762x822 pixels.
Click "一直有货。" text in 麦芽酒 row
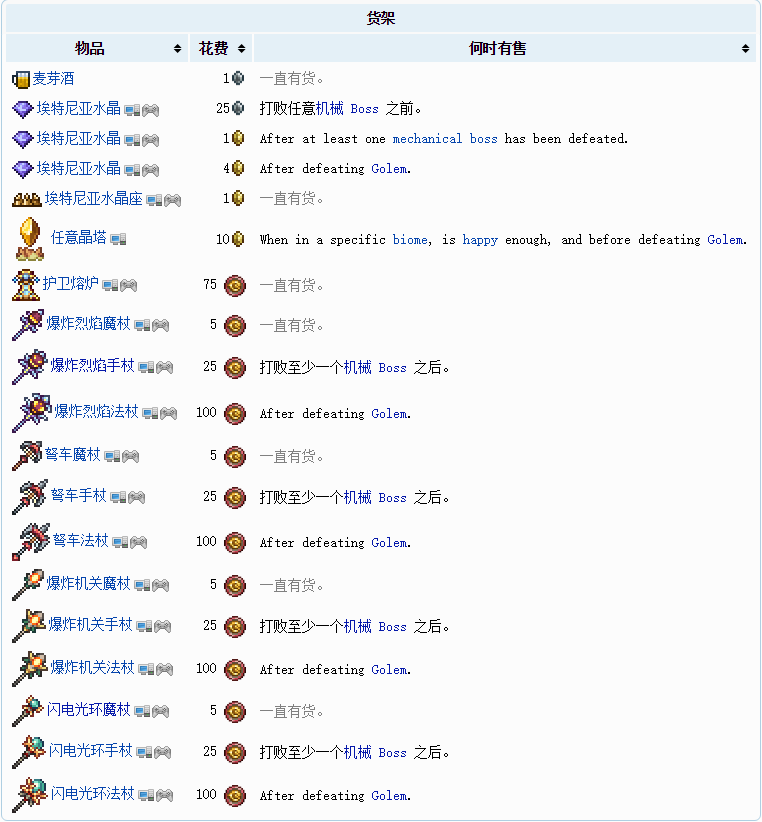pos(291,79)
